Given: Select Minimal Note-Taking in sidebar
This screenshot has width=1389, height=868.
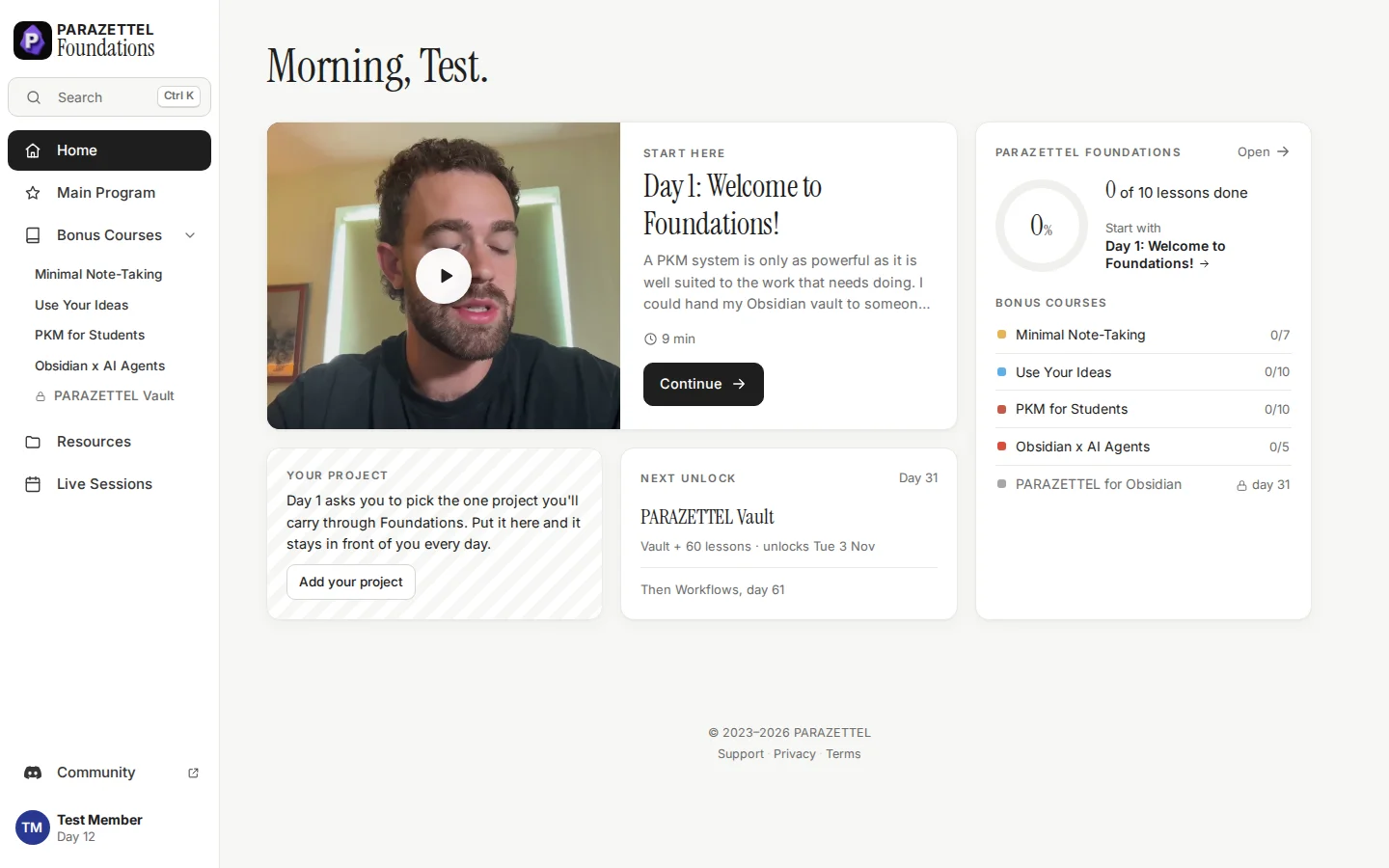Looking at the screenshot, I should click(x=98, y=274).
